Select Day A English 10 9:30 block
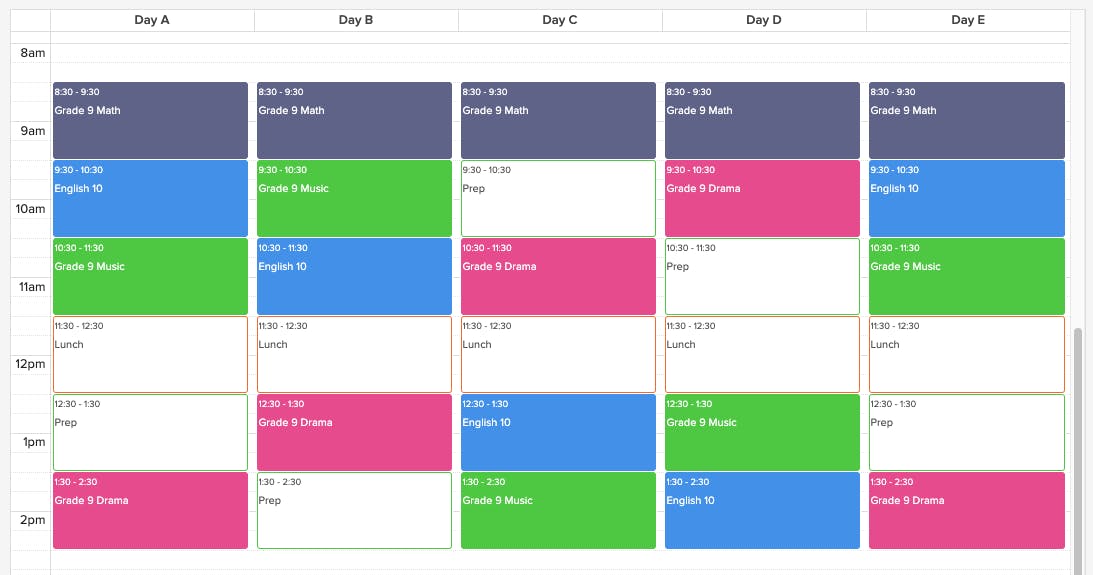 (x=151, y=199)
